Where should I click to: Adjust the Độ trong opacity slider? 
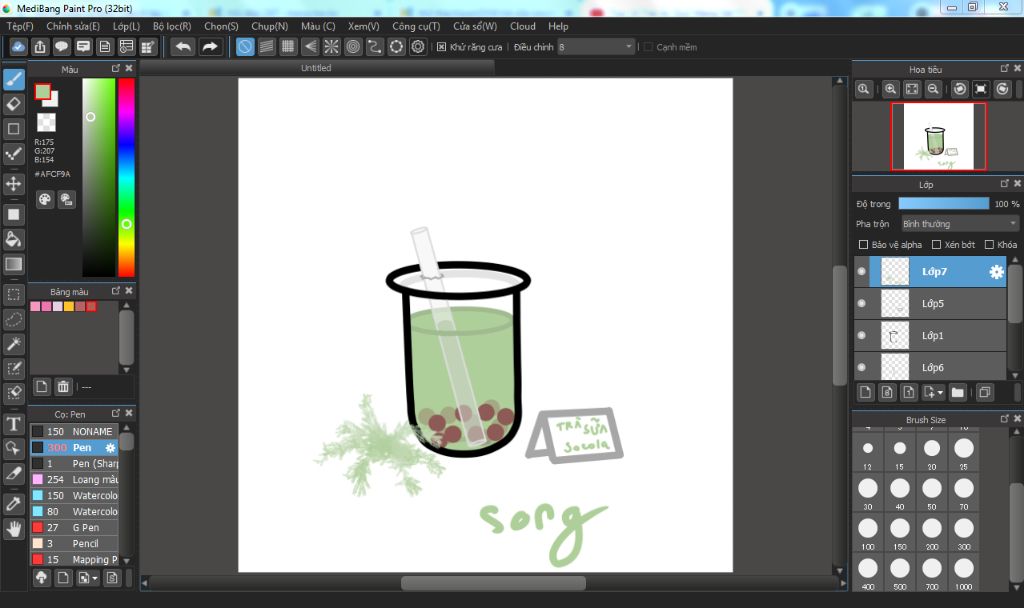(x=944, y=204)
